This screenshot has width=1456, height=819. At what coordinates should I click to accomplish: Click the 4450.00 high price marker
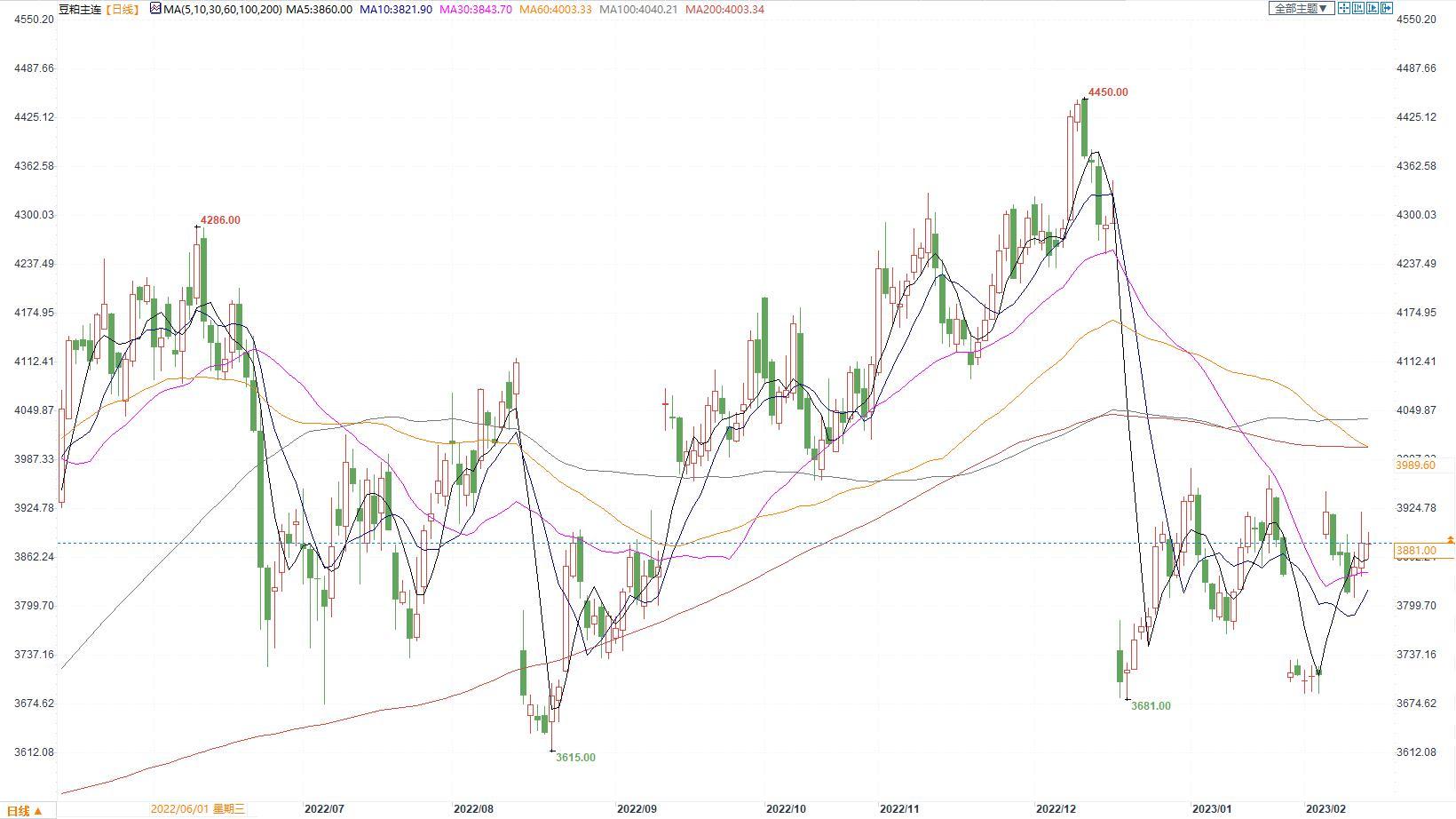pos(1108,92)
